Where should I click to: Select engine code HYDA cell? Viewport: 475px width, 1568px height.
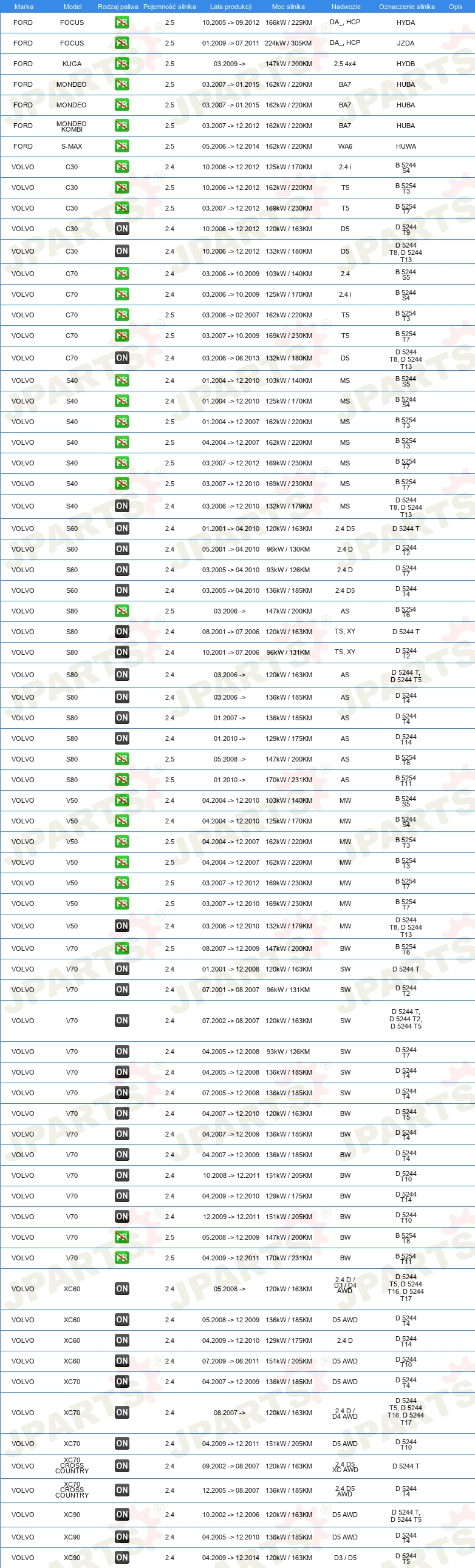[406, 22]
